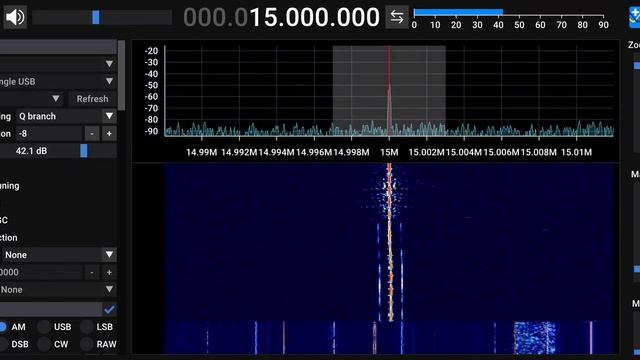Open the topmost dropdown in left panel
The height and width of the screenshot is (360, 640).
pyautogui.click(x=58, y=64)
